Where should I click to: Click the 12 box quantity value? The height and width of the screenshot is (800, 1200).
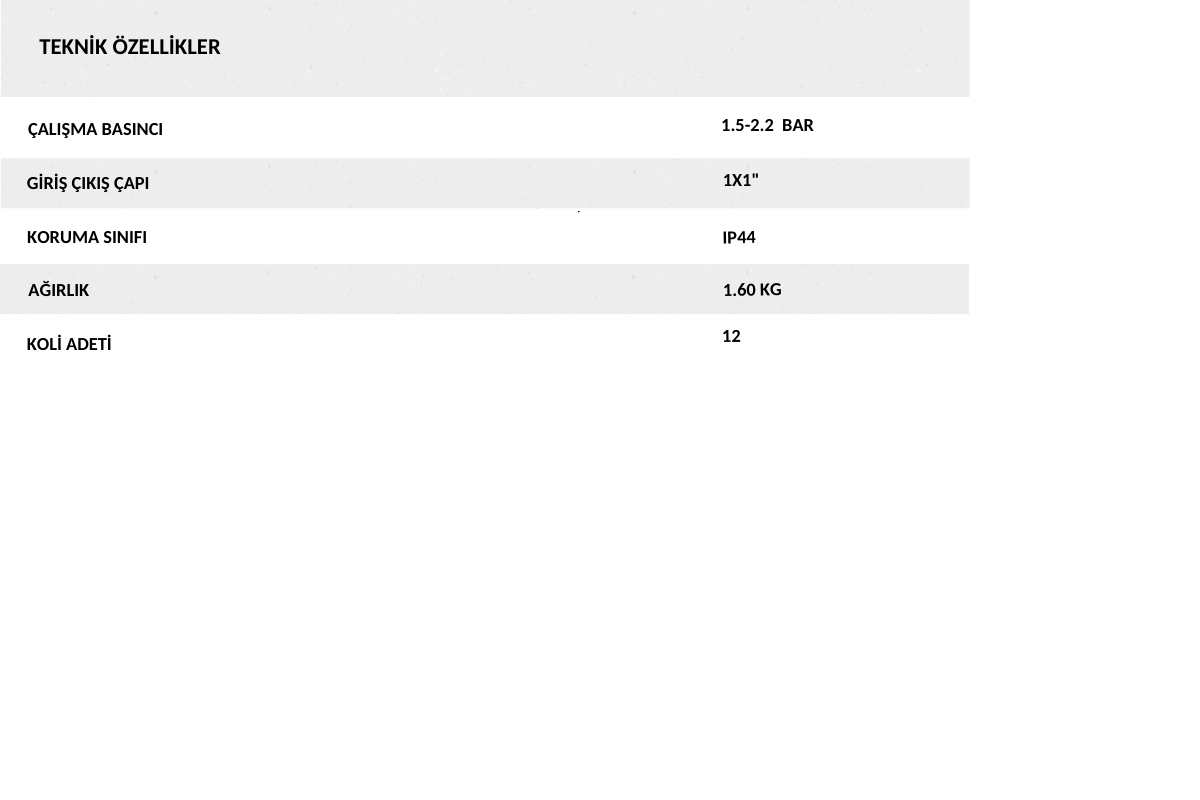[731, 337]
